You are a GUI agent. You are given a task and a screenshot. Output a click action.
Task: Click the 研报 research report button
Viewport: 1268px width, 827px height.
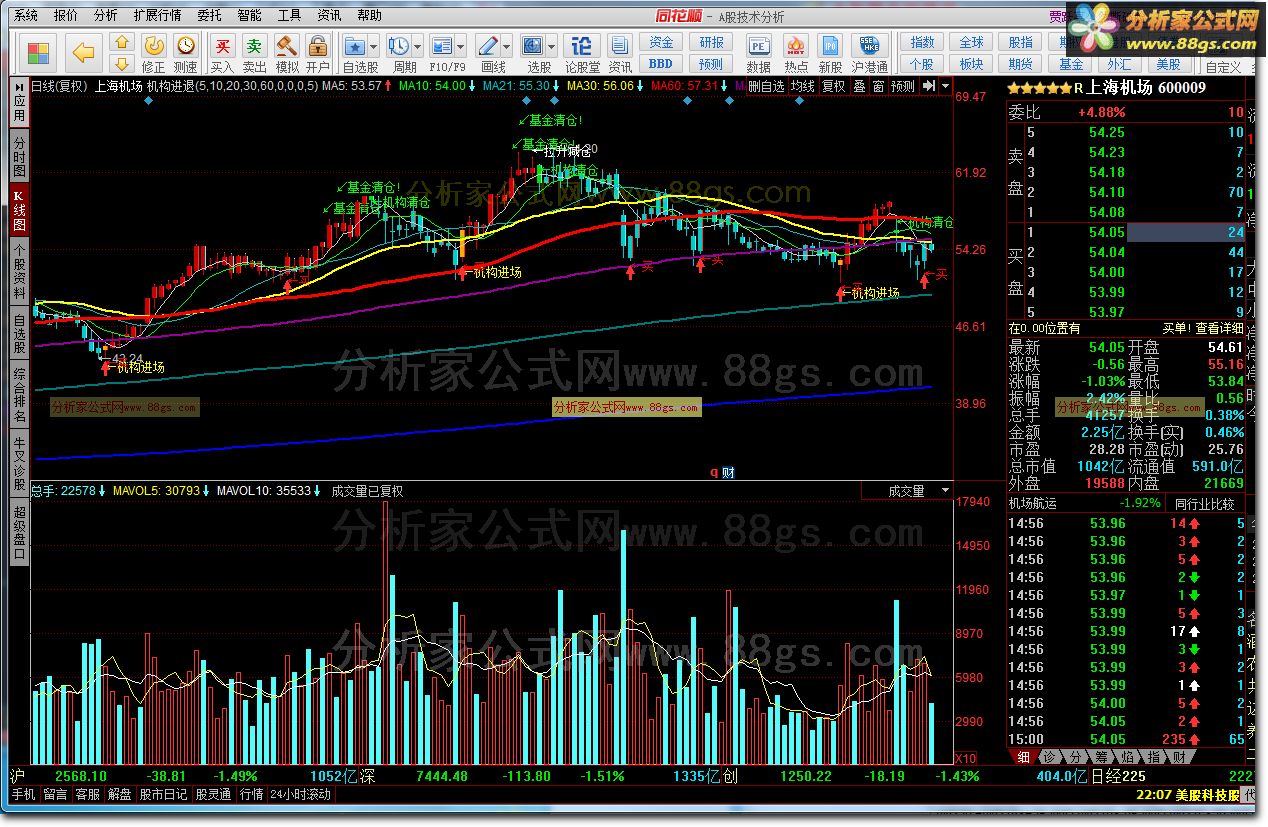(711, 43)
